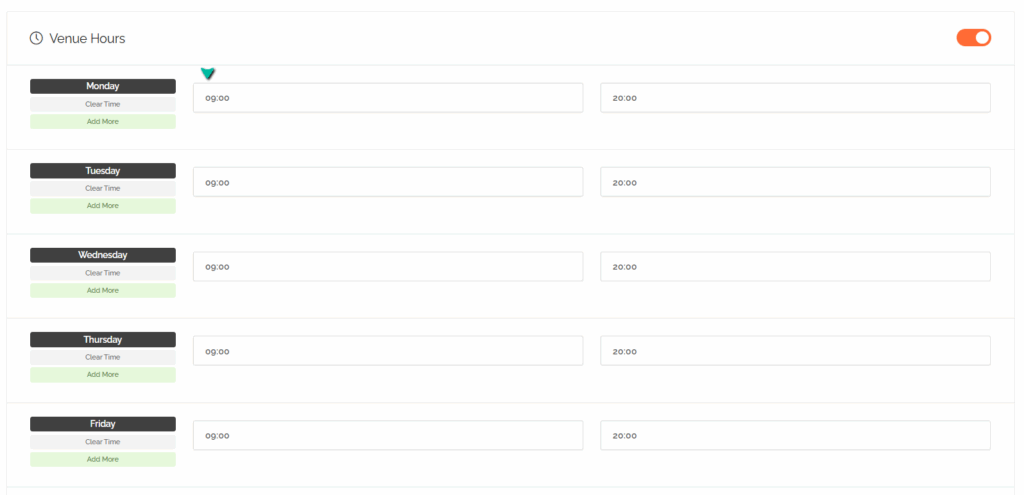
Task: Add More hours for Wednesday
Action: 102,290
